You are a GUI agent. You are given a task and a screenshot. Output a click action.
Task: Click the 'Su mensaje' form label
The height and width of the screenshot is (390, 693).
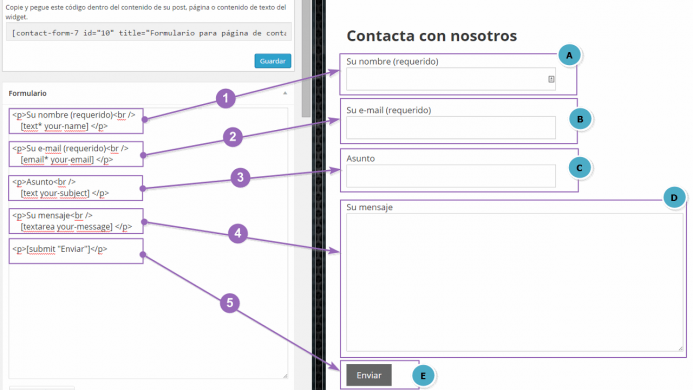tap(369, 207)
